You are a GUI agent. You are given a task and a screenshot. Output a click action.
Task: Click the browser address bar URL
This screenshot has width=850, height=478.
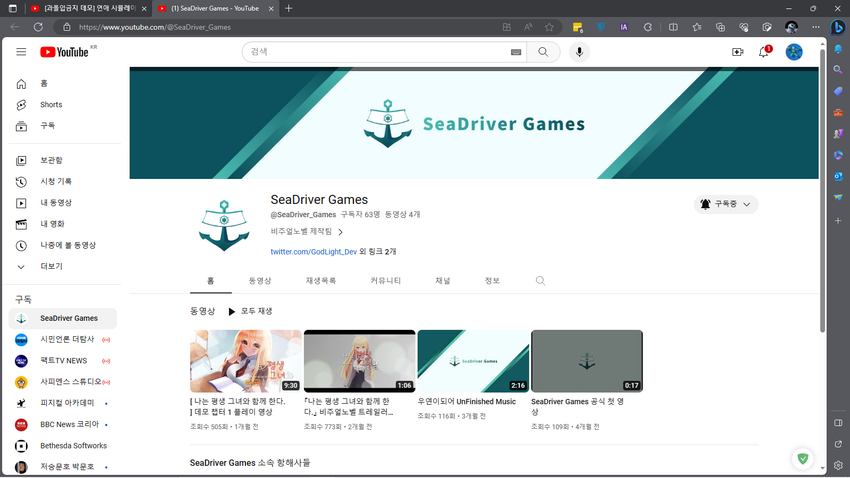point(154,27)
